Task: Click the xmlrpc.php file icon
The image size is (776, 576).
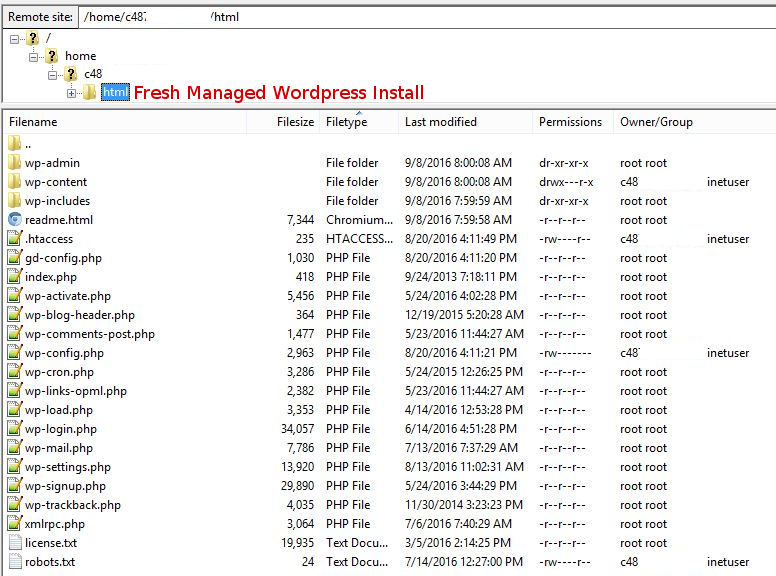Action: pos(15,523)
